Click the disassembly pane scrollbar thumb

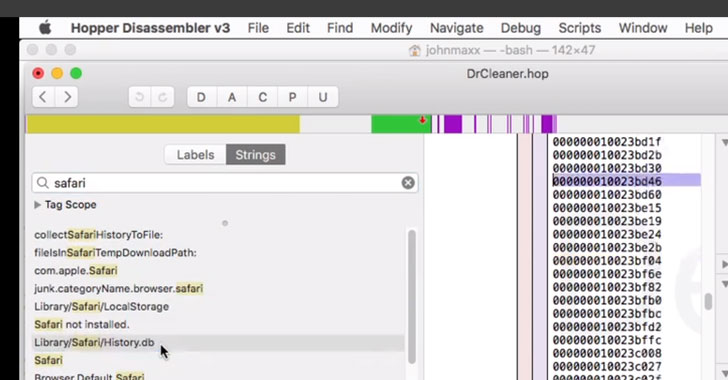pos(708,301)
